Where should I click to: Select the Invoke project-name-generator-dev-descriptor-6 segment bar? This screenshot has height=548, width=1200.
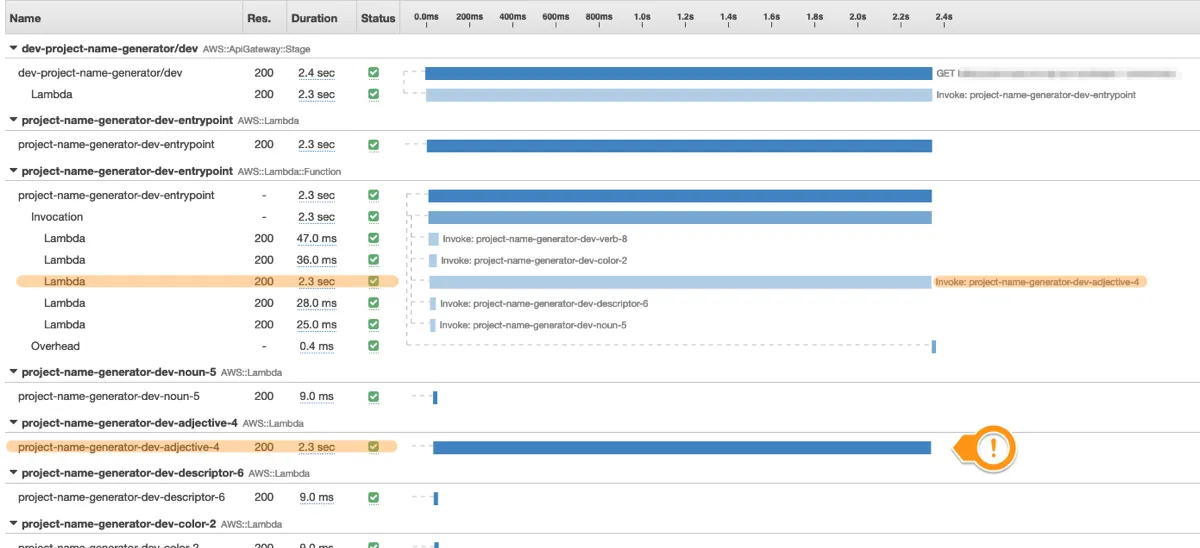pyautogui.click(x=432, y=303)
